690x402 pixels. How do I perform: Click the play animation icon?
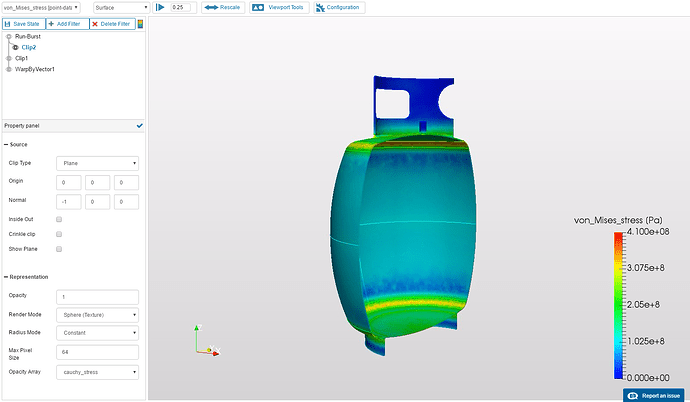[x=161, y=7]
